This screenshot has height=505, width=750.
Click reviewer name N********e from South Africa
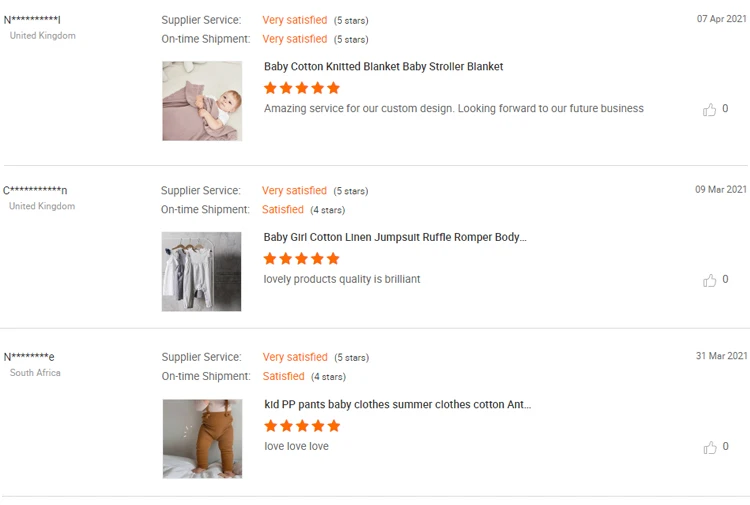(29, 357)
